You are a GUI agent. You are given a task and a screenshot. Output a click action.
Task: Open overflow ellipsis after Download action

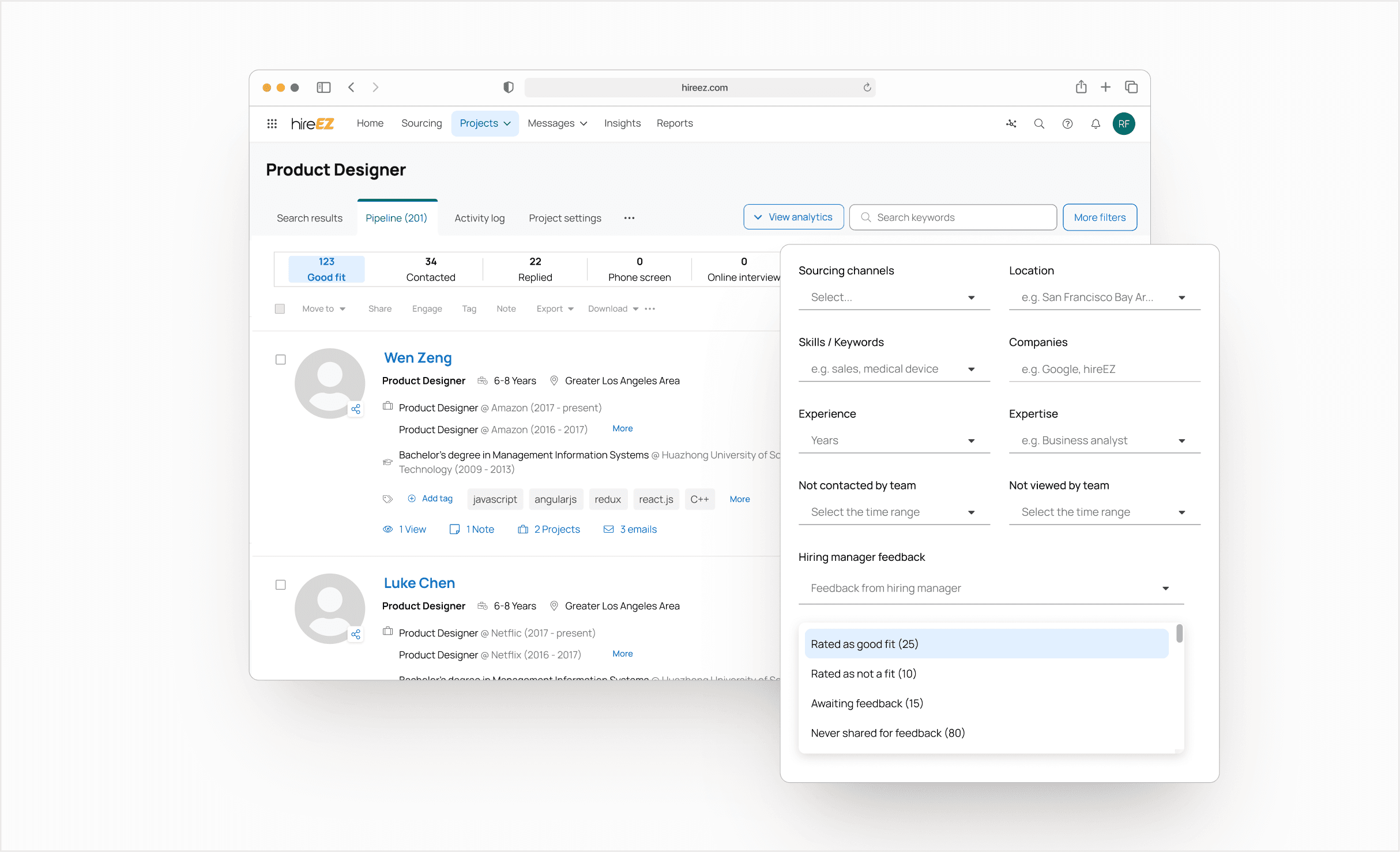(x=650, y=309)
